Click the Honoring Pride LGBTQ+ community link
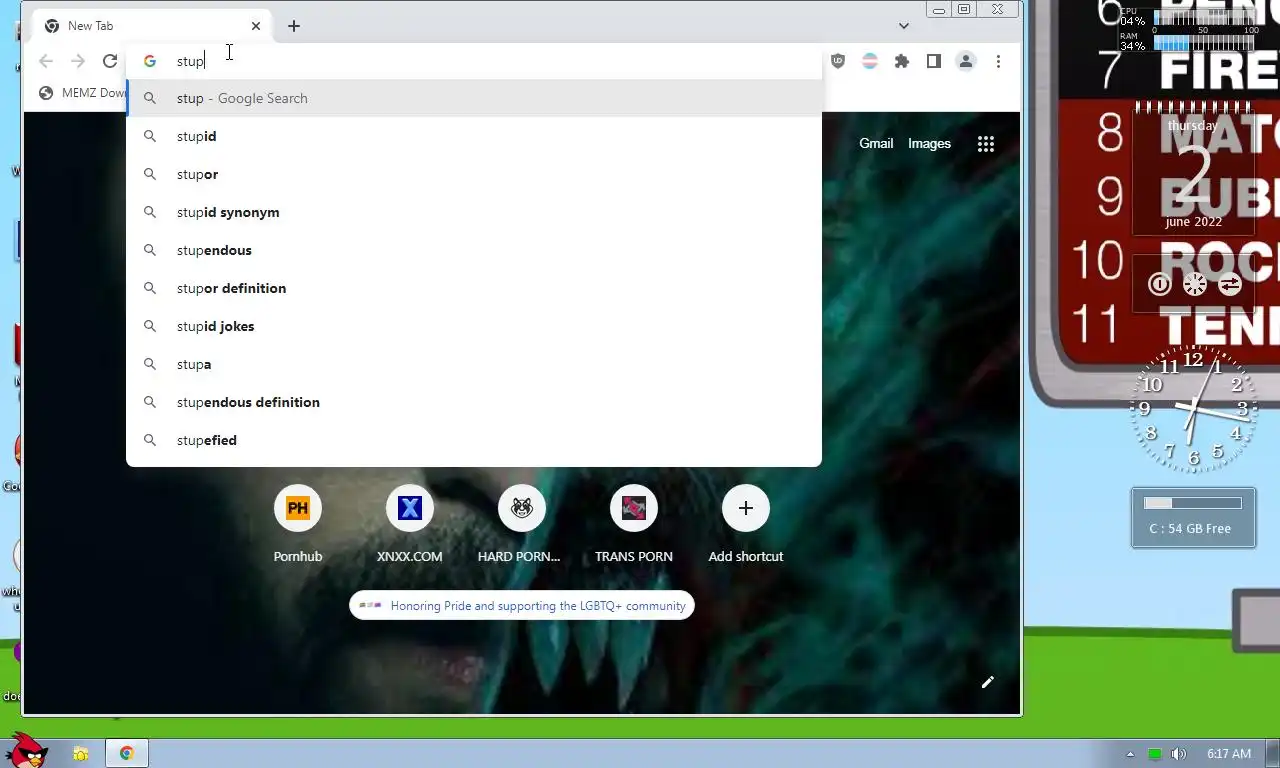Viewport: 1280px width, 768px height. click(x=522, y=606)
